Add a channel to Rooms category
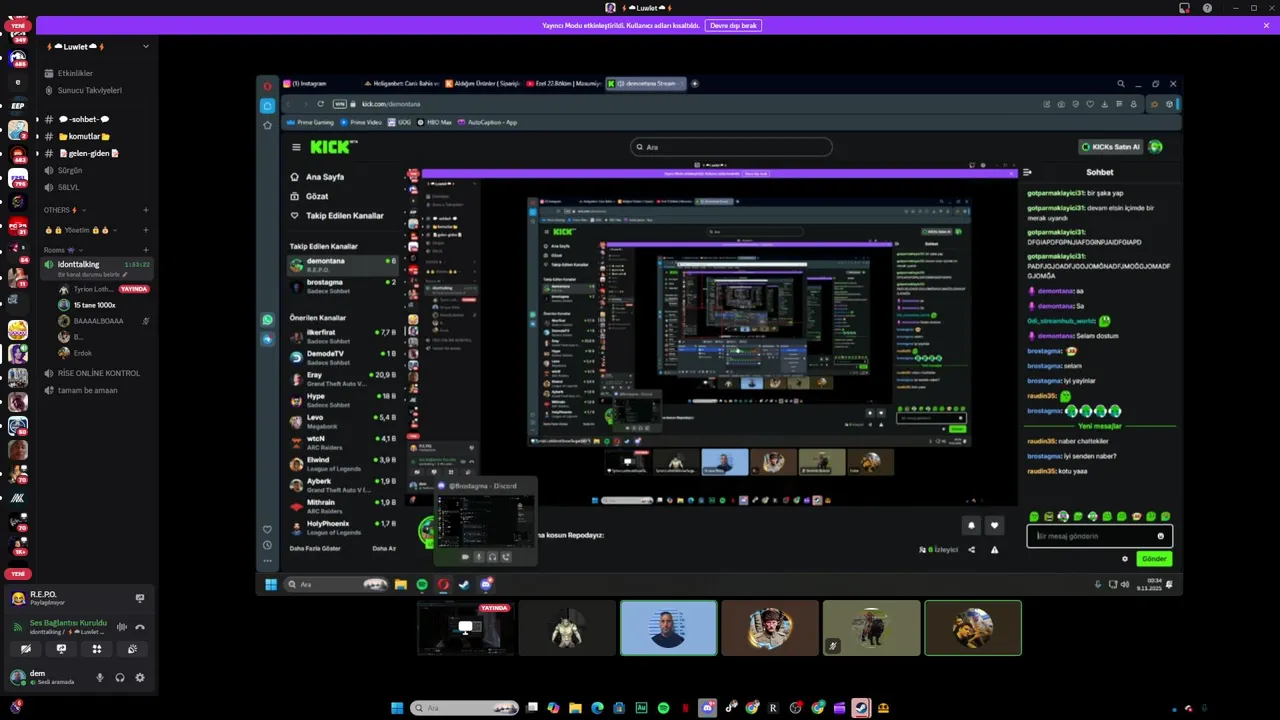Image resolution: width=1280 pixels, height=720 pixels. click(x=145, y=250)
